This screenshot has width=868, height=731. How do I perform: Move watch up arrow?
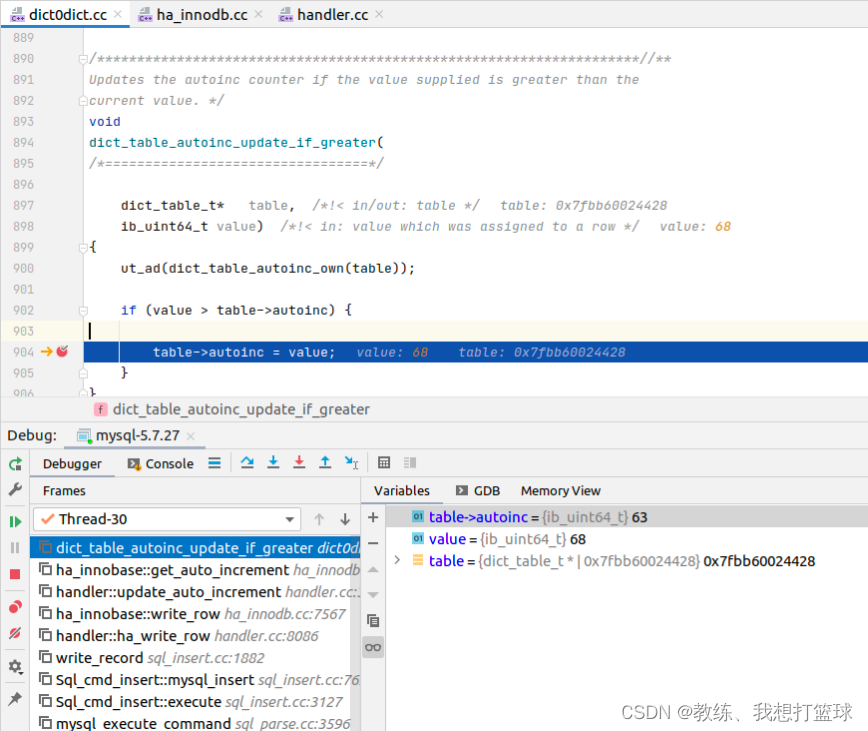click(x=373, y=569)
